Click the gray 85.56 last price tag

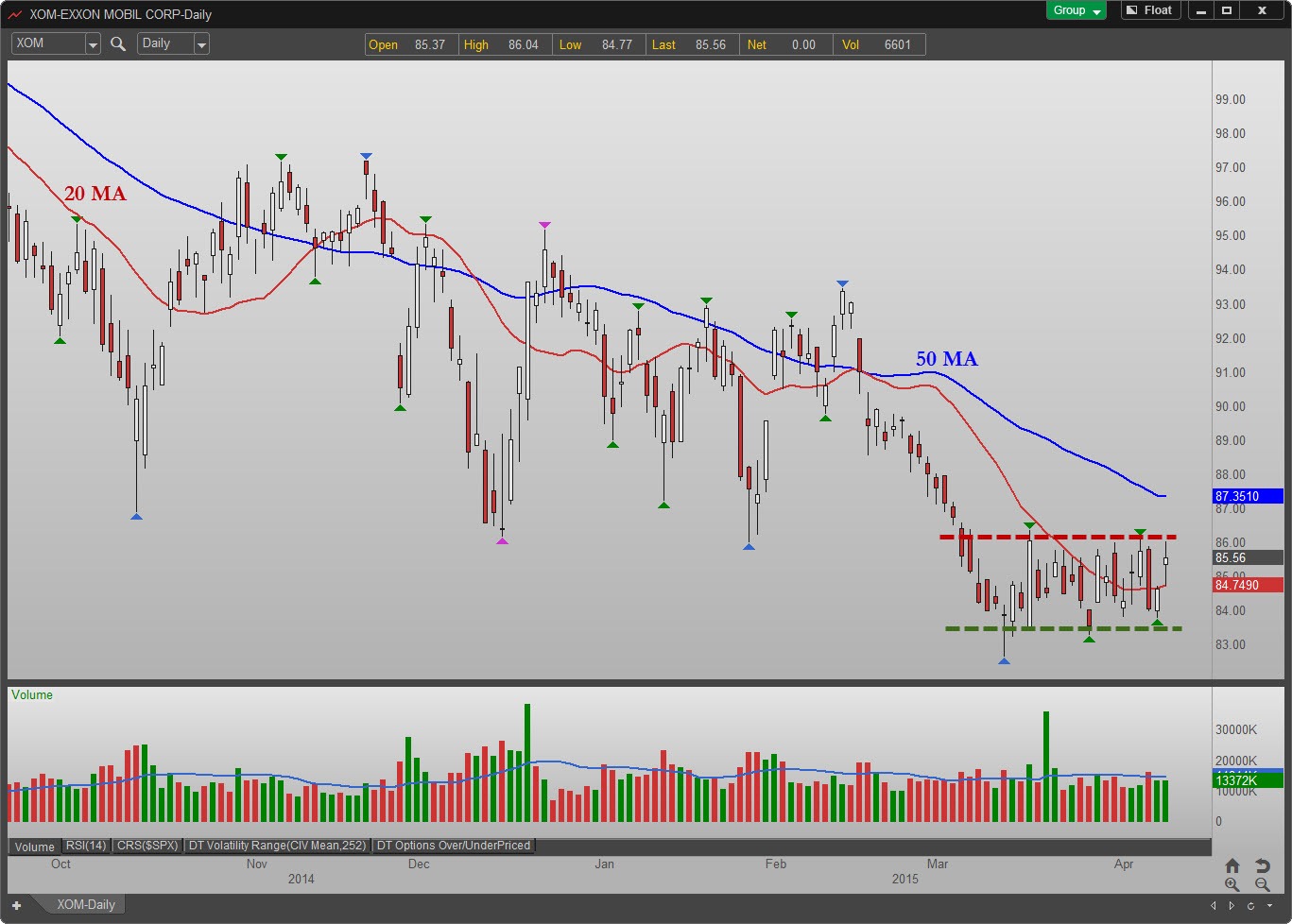[1248, 557]
